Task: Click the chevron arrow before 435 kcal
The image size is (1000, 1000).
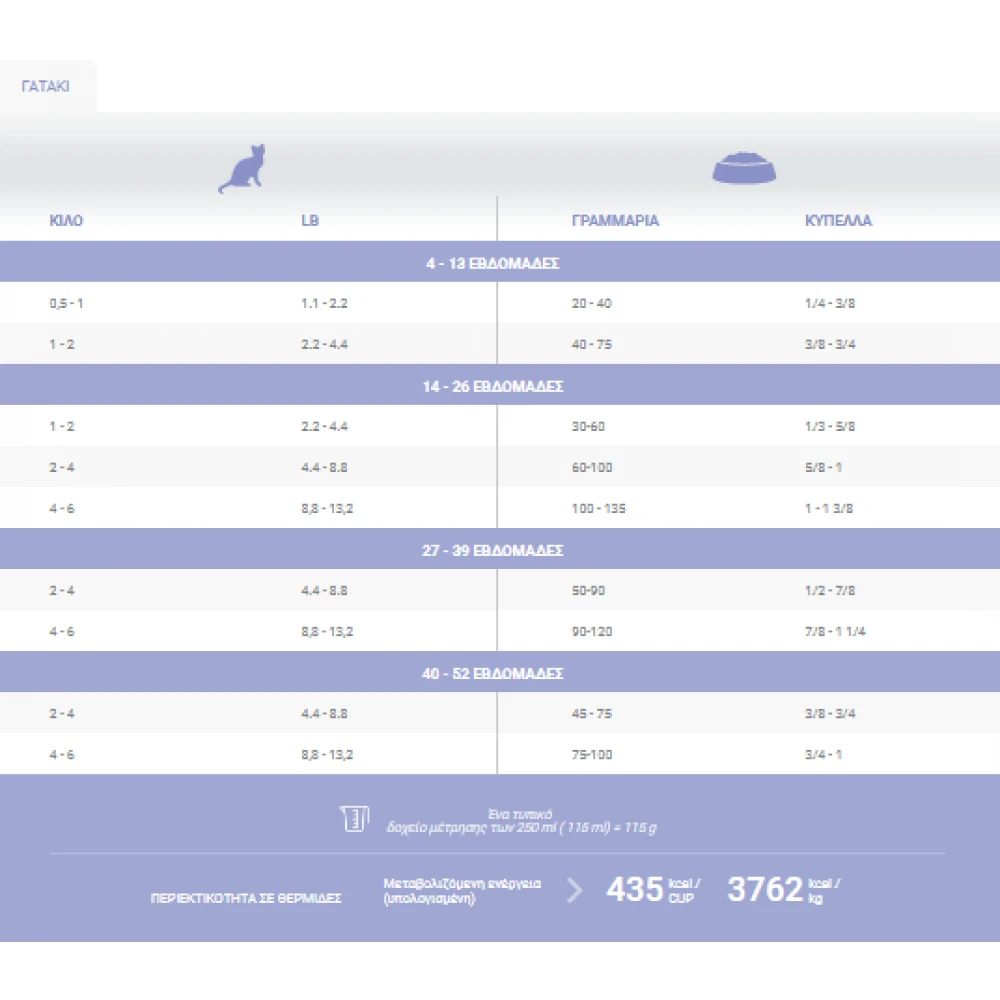Action: point(575,890)
